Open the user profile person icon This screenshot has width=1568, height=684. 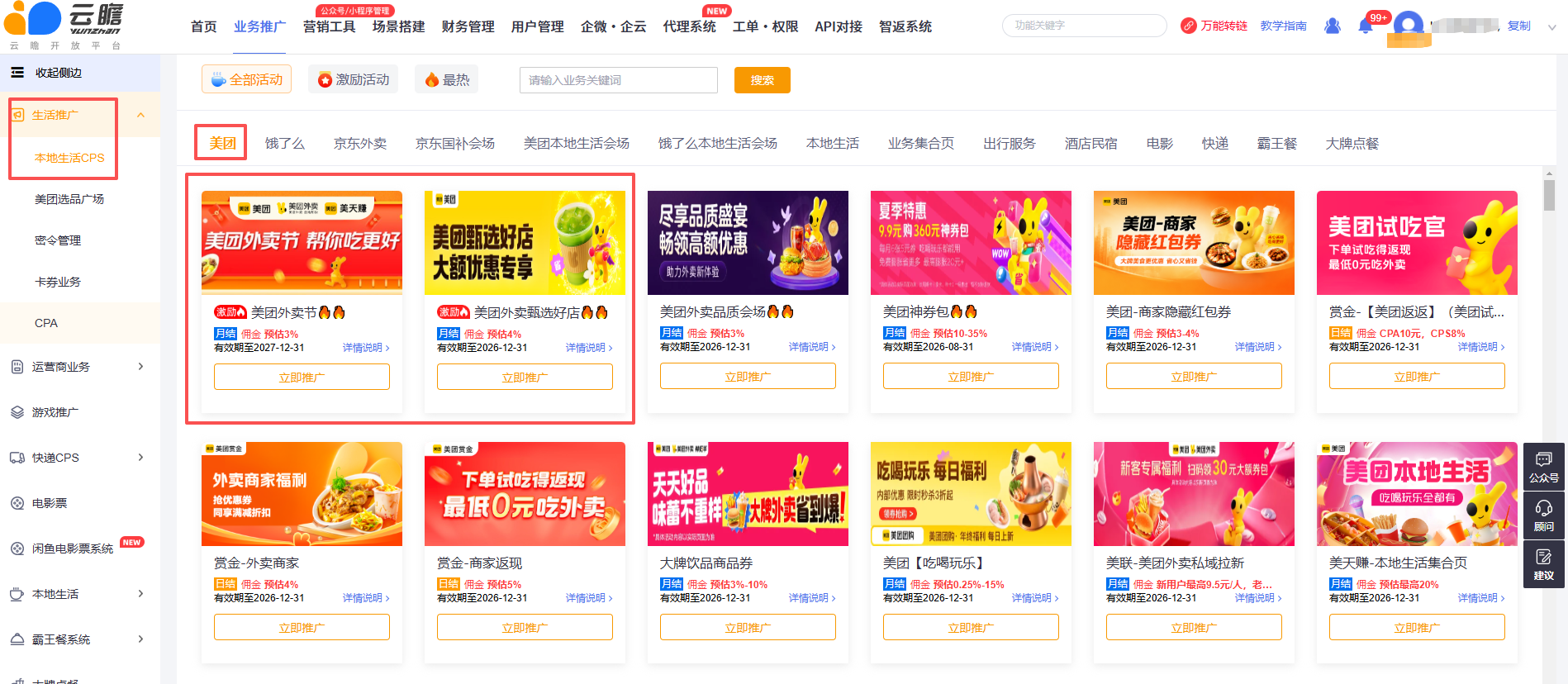point(1332,26)
